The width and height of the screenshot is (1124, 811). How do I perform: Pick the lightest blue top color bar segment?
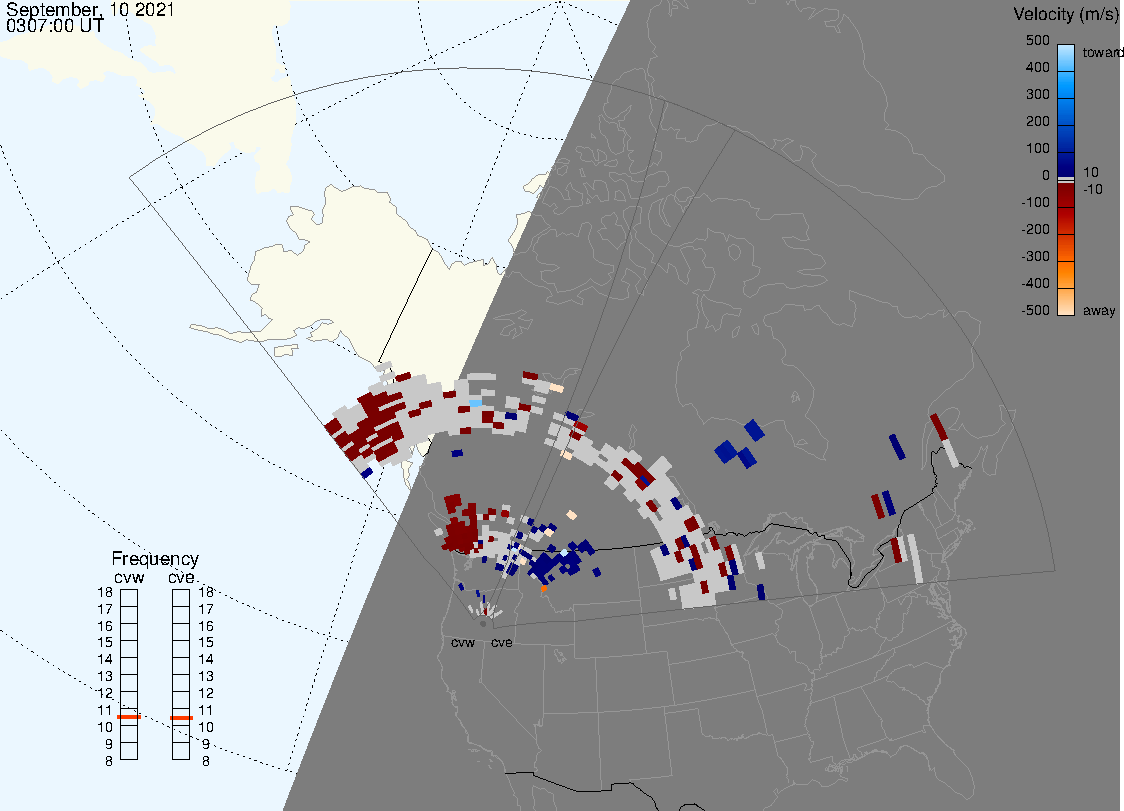(x=1066, y=57)
